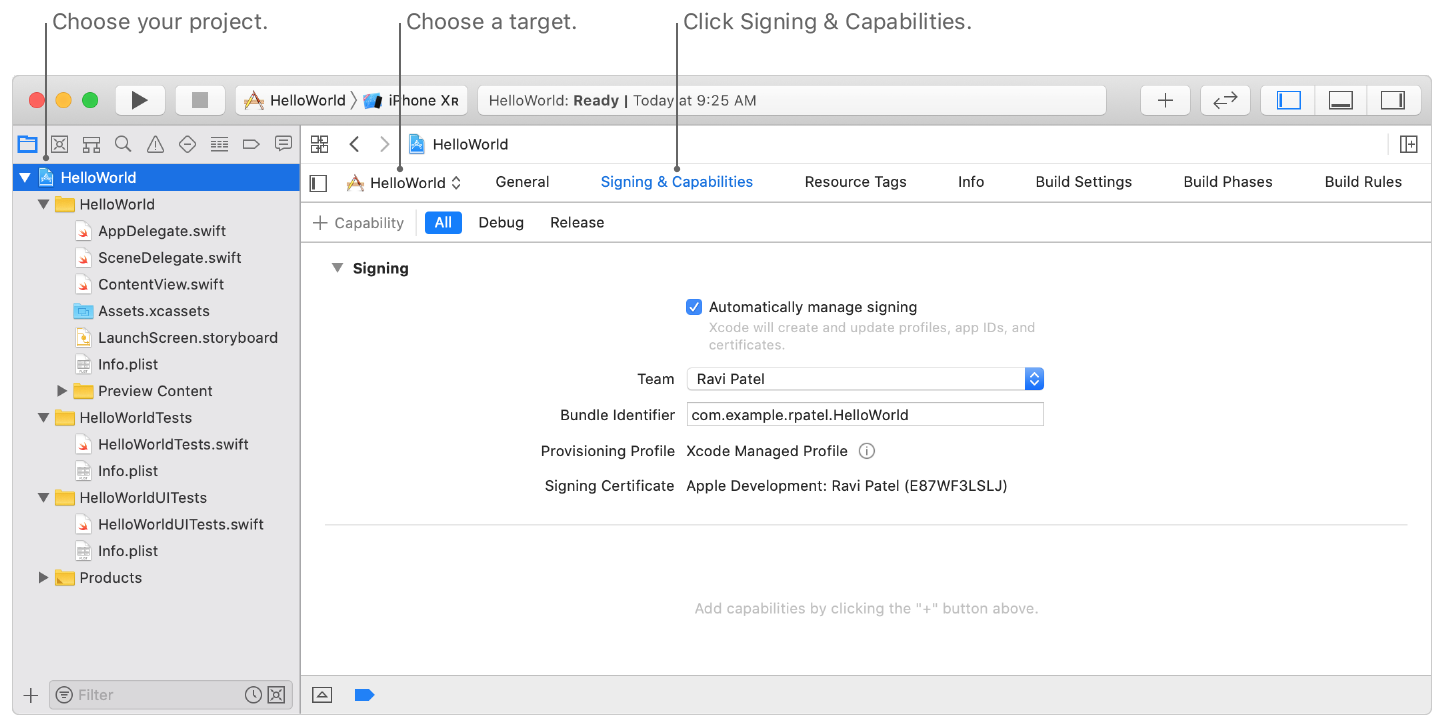
Task: Open the Resource Tags tab
Action: pyautogui.click(x=855, y=182)
